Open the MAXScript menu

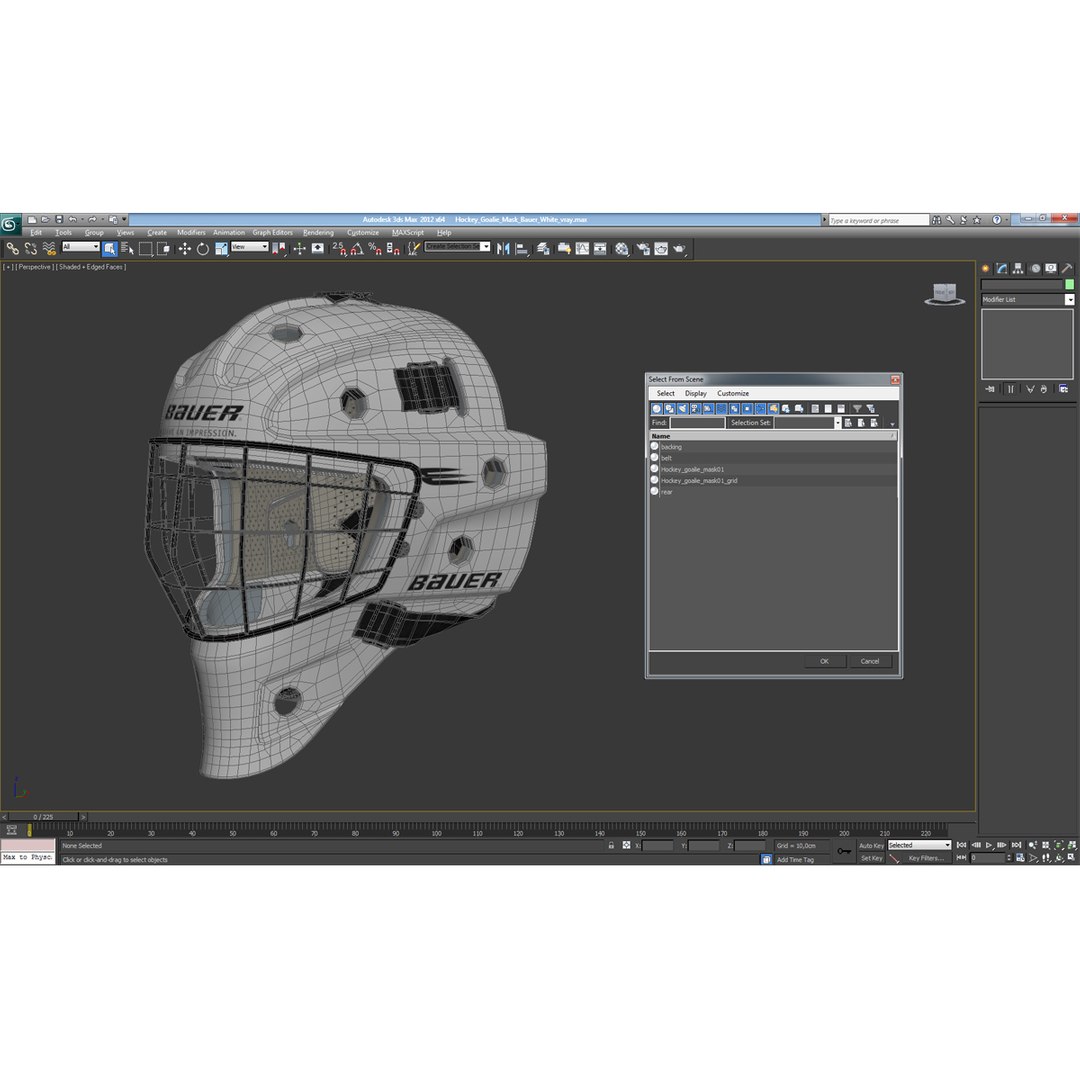click(x=408, y=233)
